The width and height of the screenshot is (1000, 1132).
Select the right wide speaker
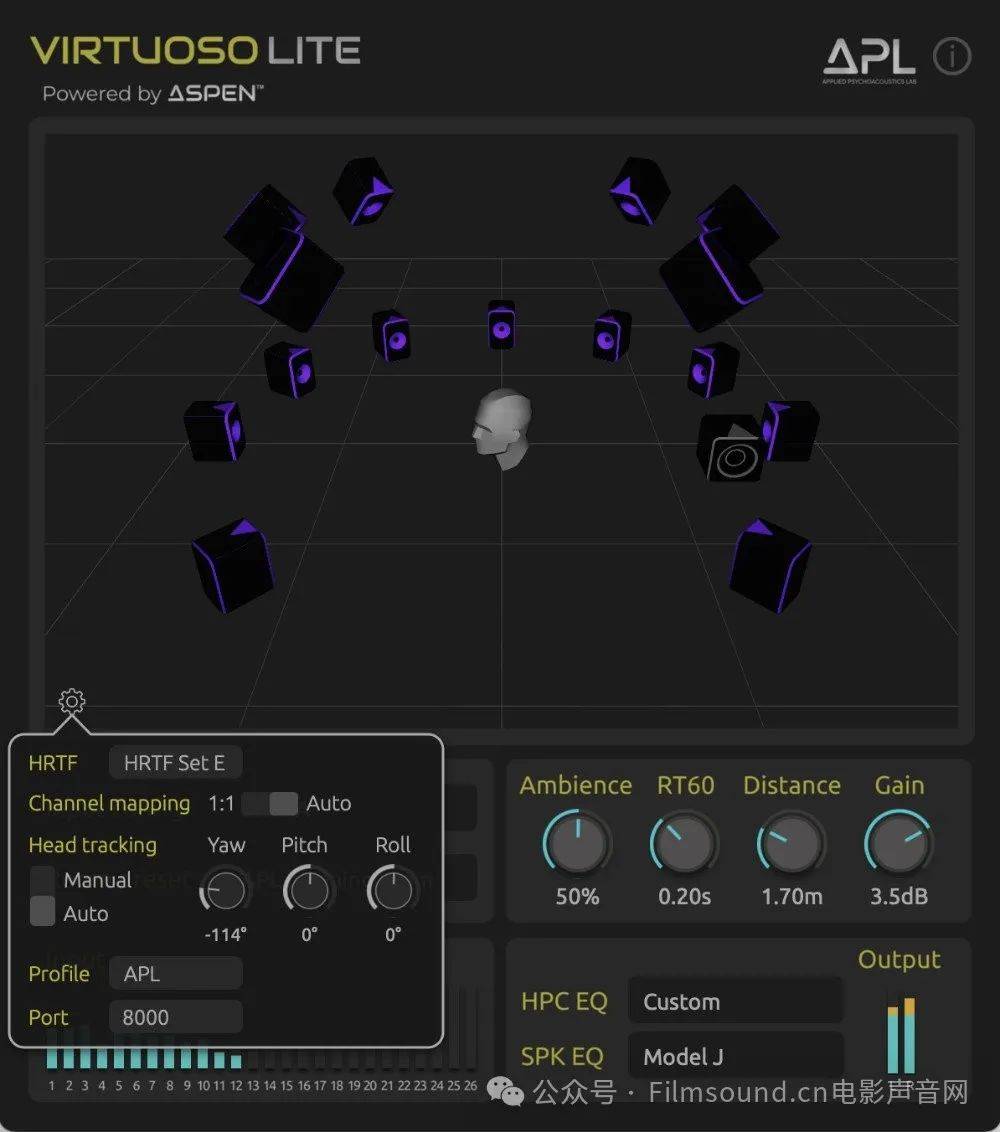tap(713, 370)
